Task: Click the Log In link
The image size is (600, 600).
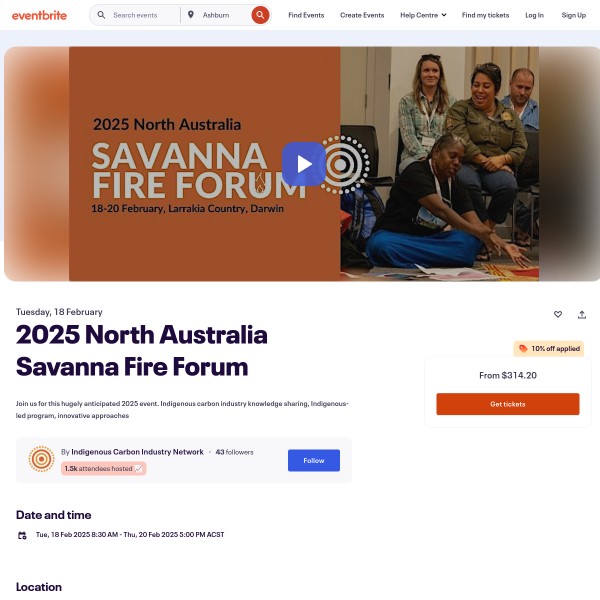Action: (x=534, y=15)
